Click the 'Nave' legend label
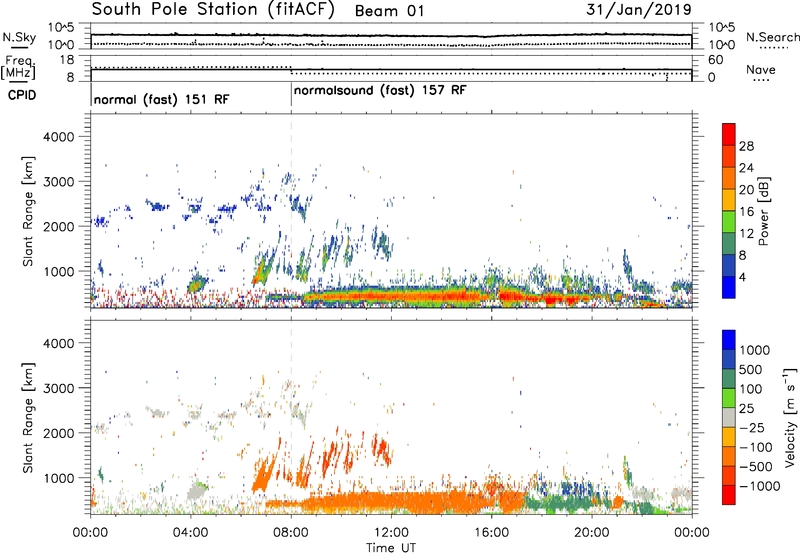The width and height of the screenshot is (800, 554). tap(761, 70)
